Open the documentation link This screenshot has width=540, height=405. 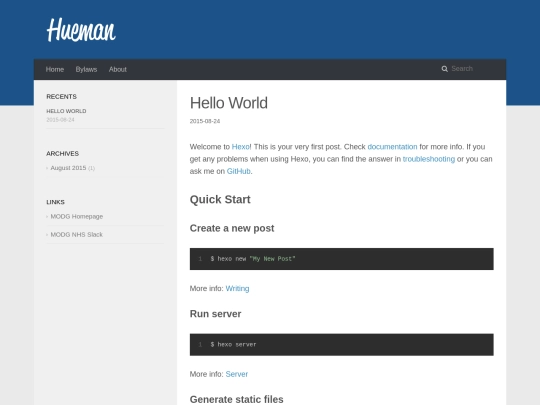pyautogui.click(x=392, y=147)
